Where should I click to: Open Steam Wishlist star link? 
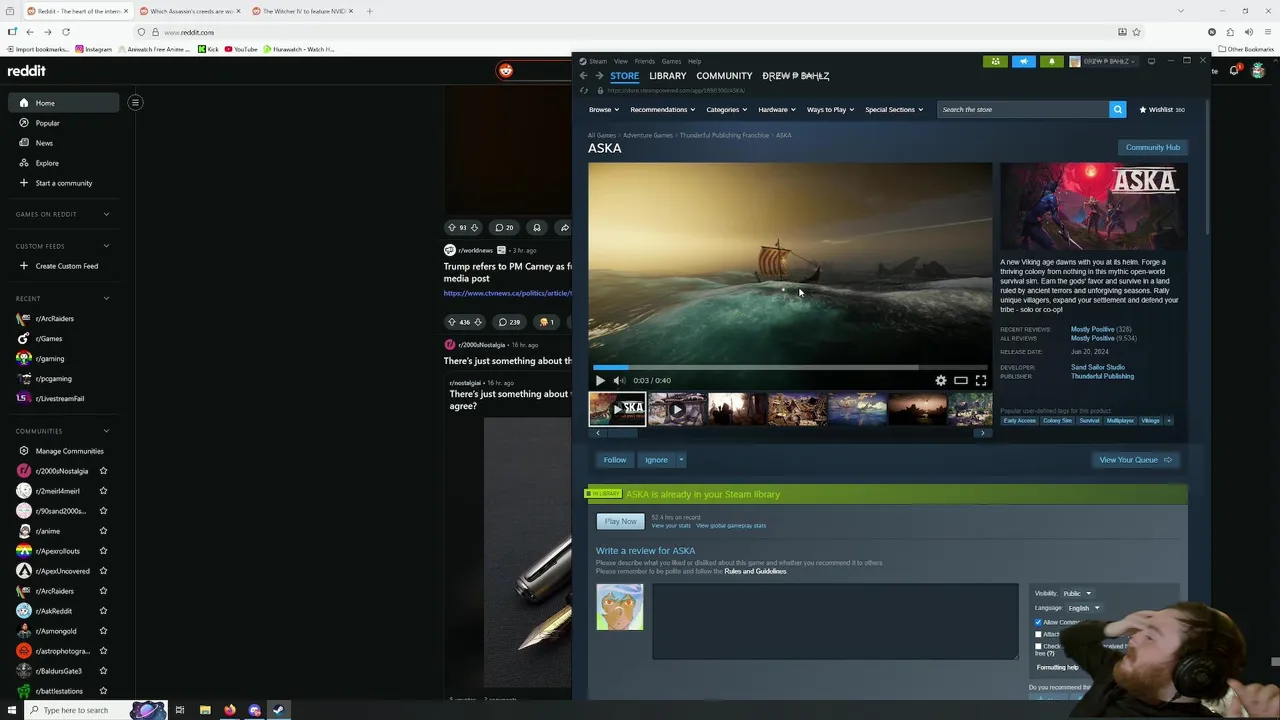[x=1161, y=109]
